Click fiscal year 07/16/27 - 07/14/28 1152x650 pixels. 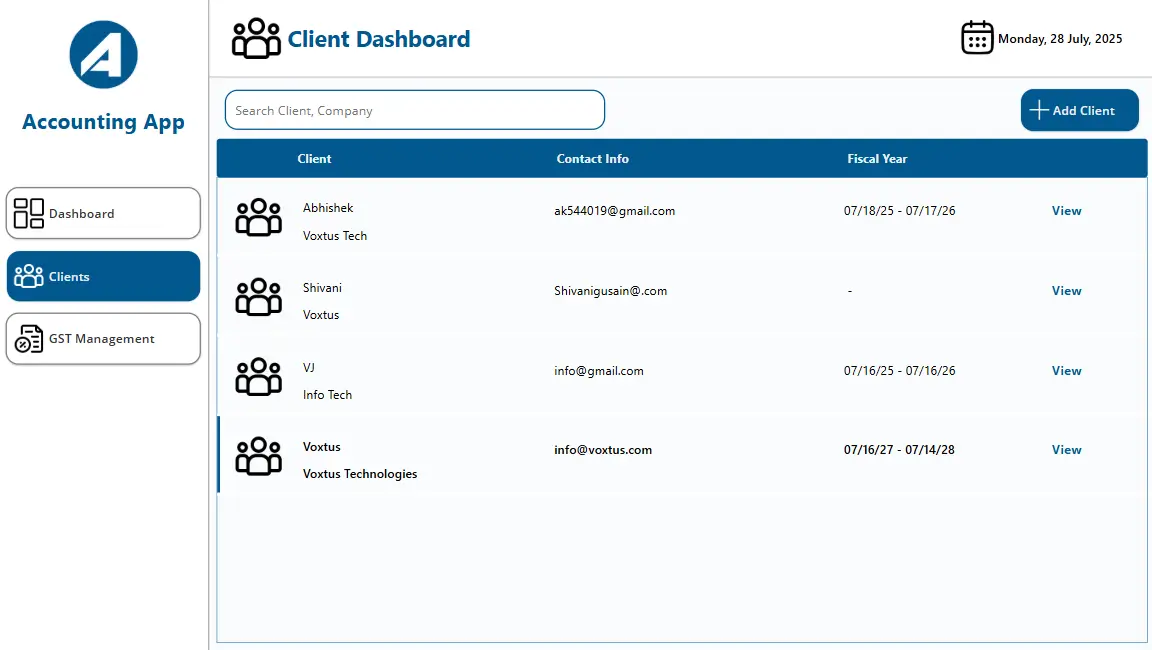coord(899,449)
